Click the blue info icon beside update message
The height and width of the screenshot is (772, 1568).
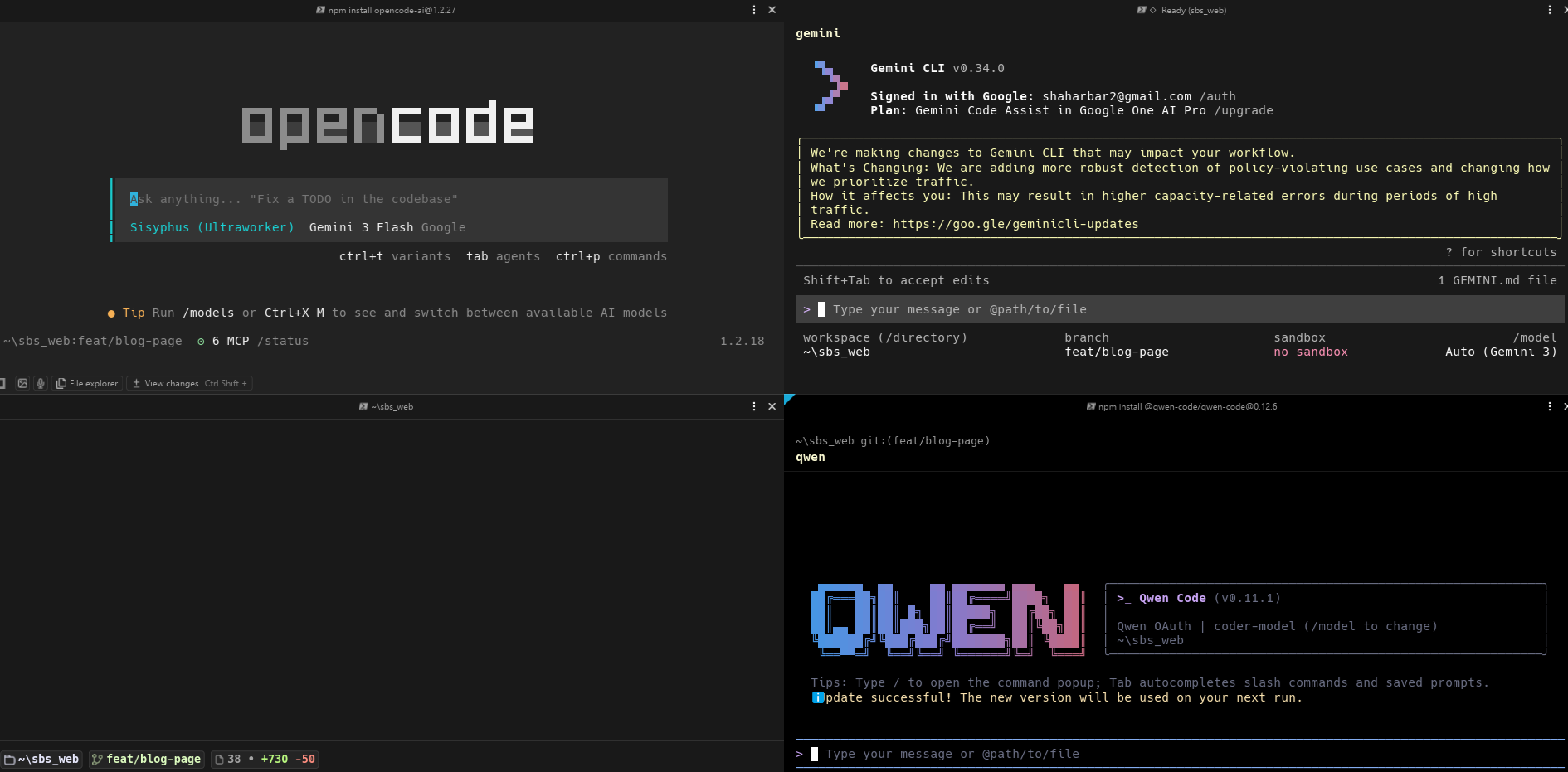[818, 697]
